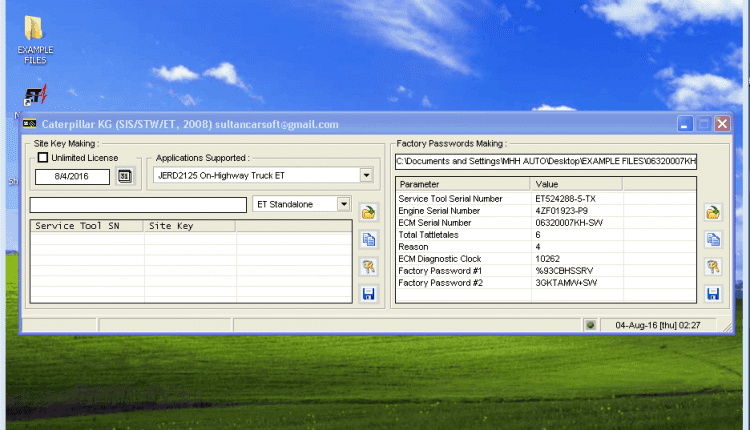Select Engine Serial Number row

[546, 211]
